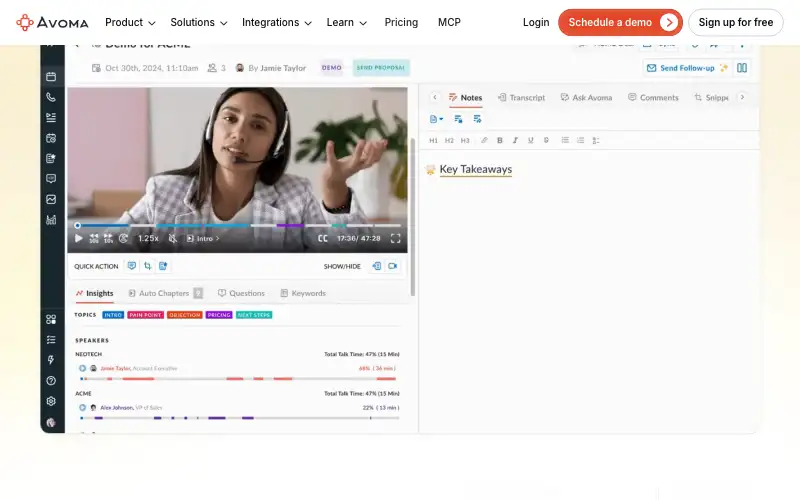The image size is (800, 500).
Task: Rewind video by 10 seconds
Action: coord(94,238)
